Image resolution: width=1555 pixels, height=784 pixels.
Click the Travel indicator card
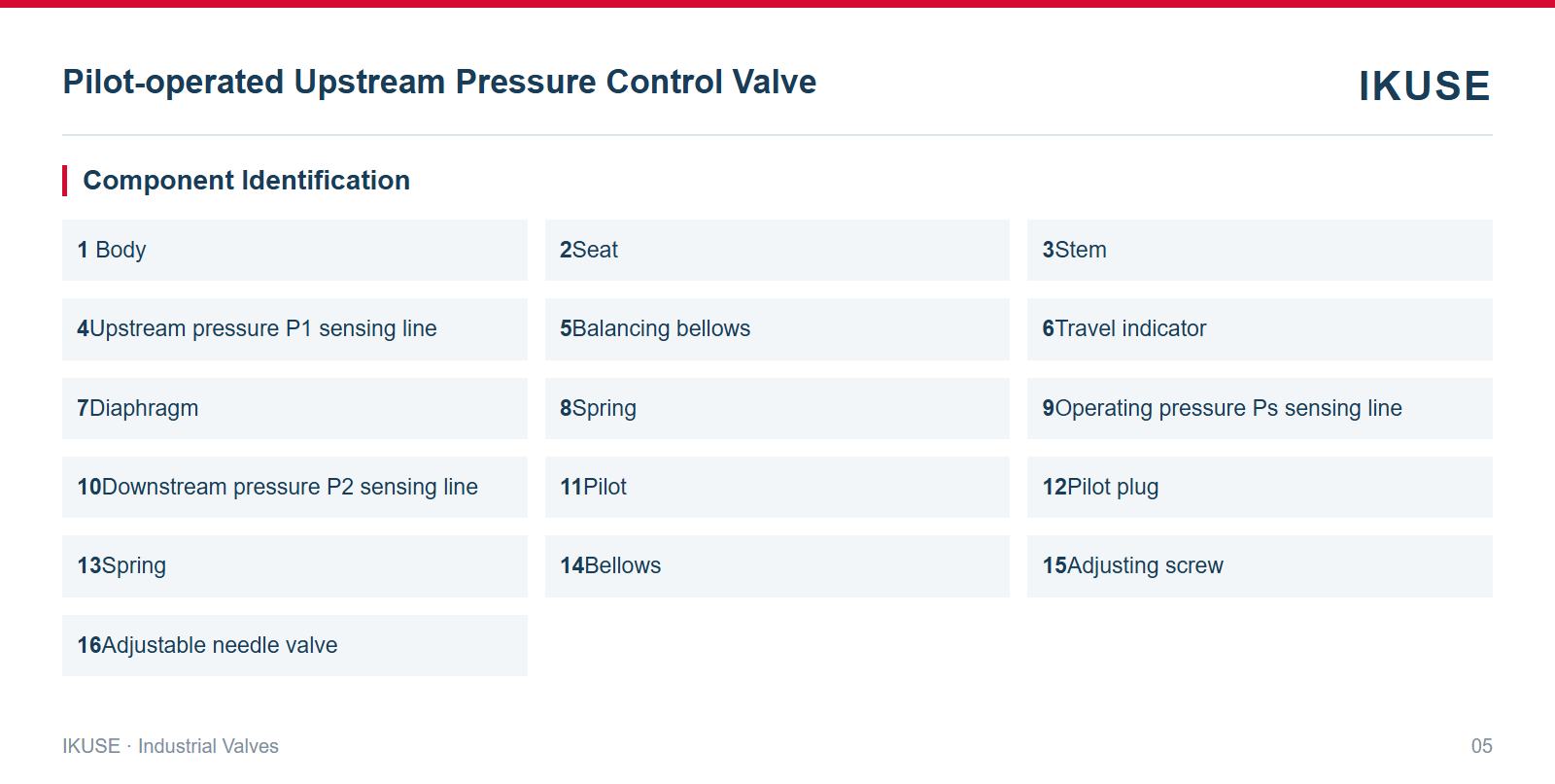[x=1260, y=329]
